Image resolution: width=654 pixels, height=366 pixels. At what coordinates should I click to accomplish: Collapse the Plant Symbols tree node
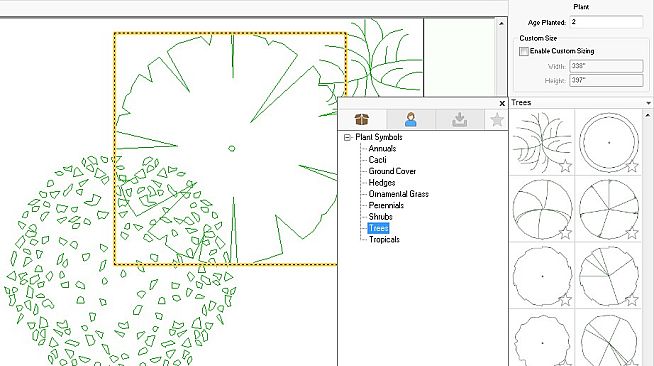pos(347,137)
